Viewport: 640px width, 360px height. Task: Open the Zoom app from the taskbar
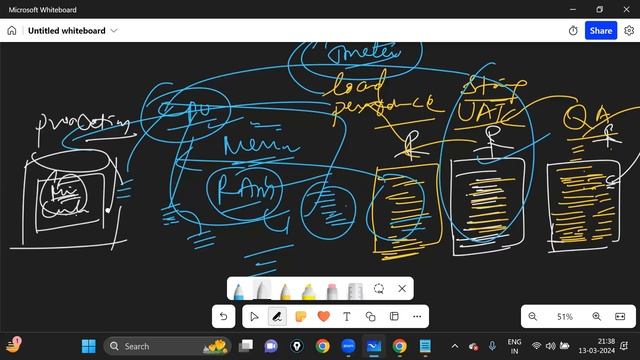click(348, 346)
